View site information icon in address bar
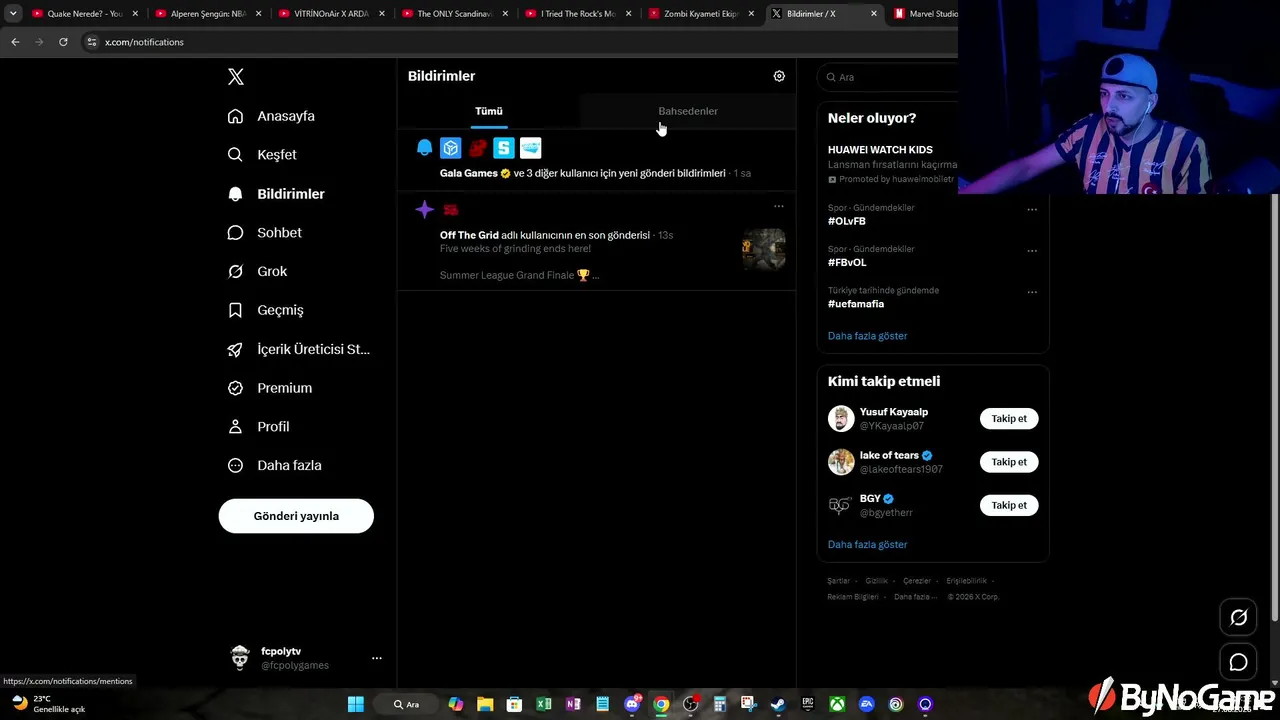Viewport: 1280px width, 720px height. tap(92, 42)
